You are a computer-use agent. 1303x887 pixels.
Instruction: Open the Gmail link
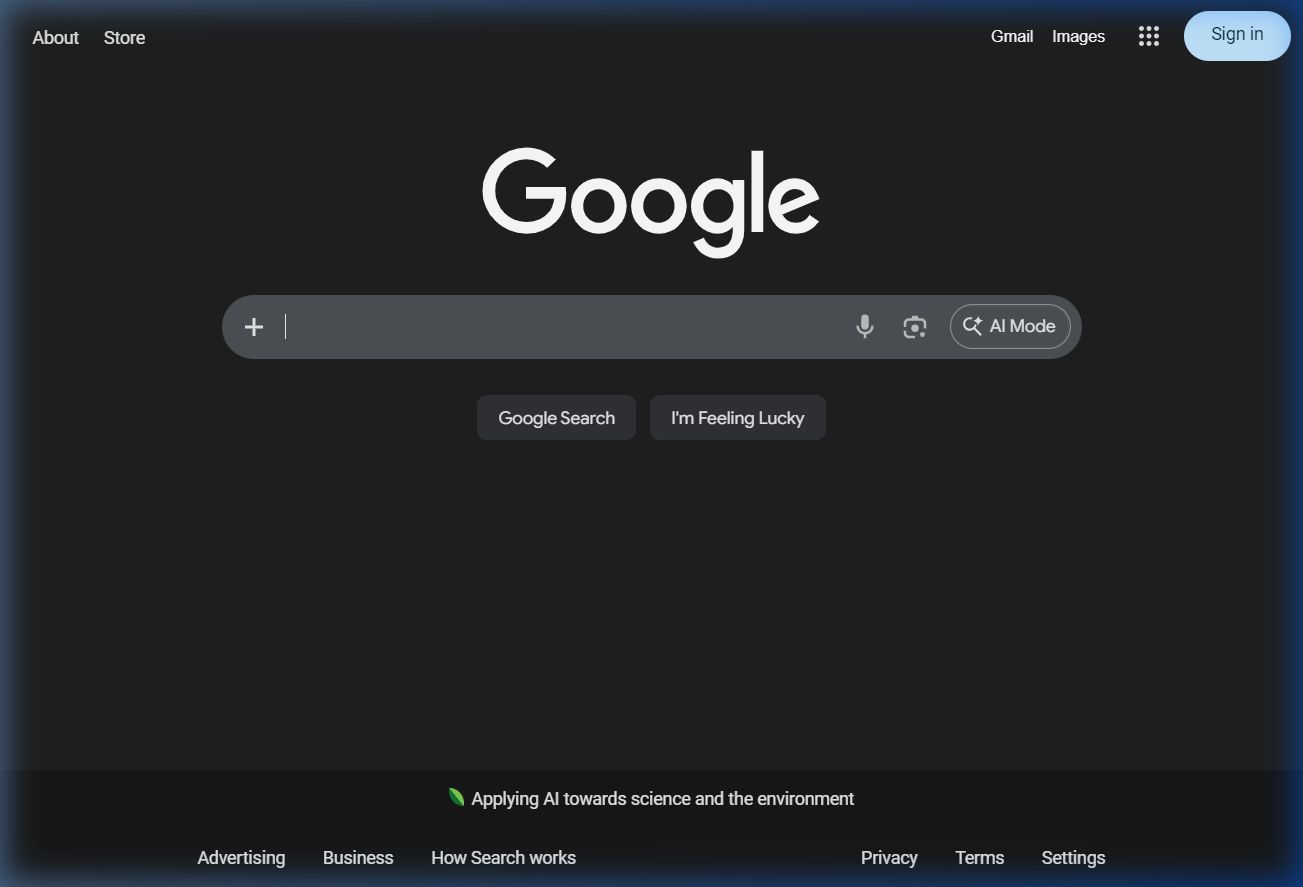click(x=1011, y=36)
